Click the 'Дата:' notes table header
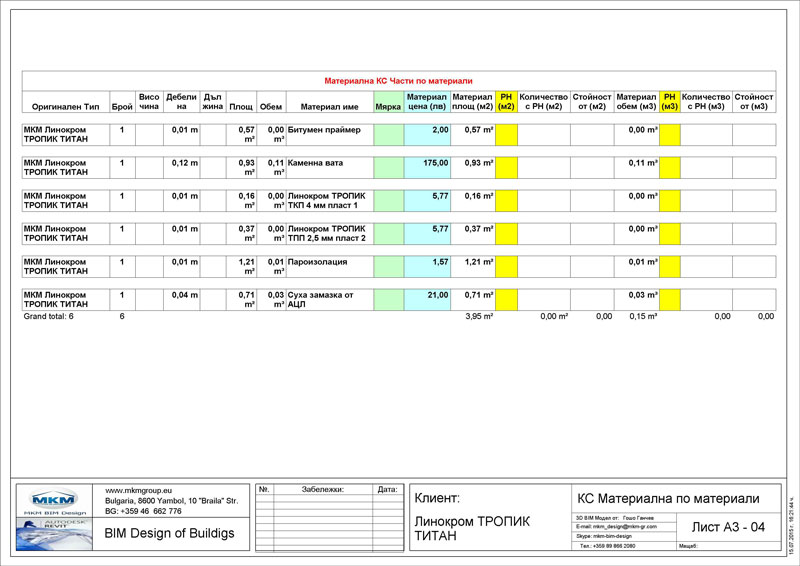 point(387,489)
